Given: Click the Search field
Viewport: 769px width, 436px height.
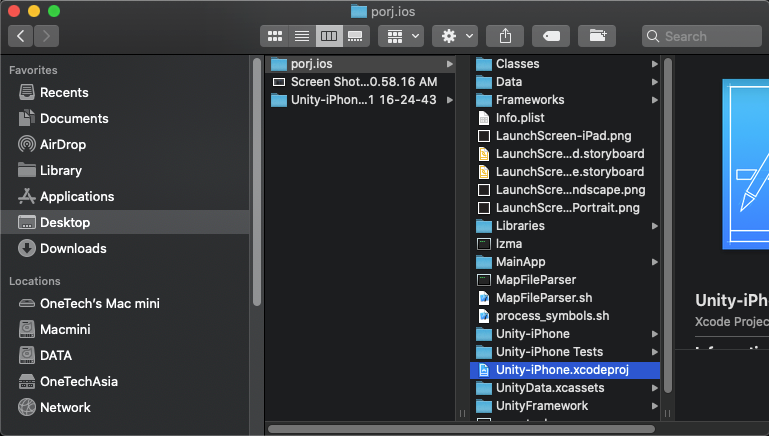Looking at the screenshot, I should 702,36.
